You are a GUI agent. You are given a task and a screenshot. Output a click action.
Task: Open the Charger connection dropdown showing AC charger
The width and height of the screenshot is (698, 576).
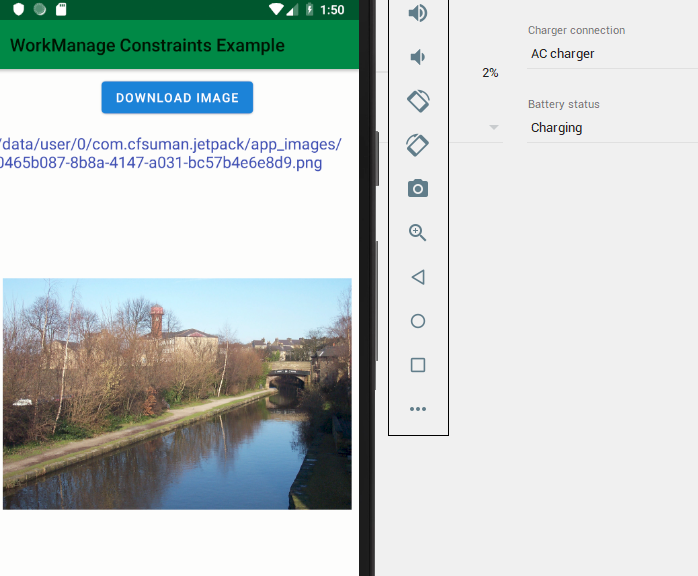click(612, 54)
